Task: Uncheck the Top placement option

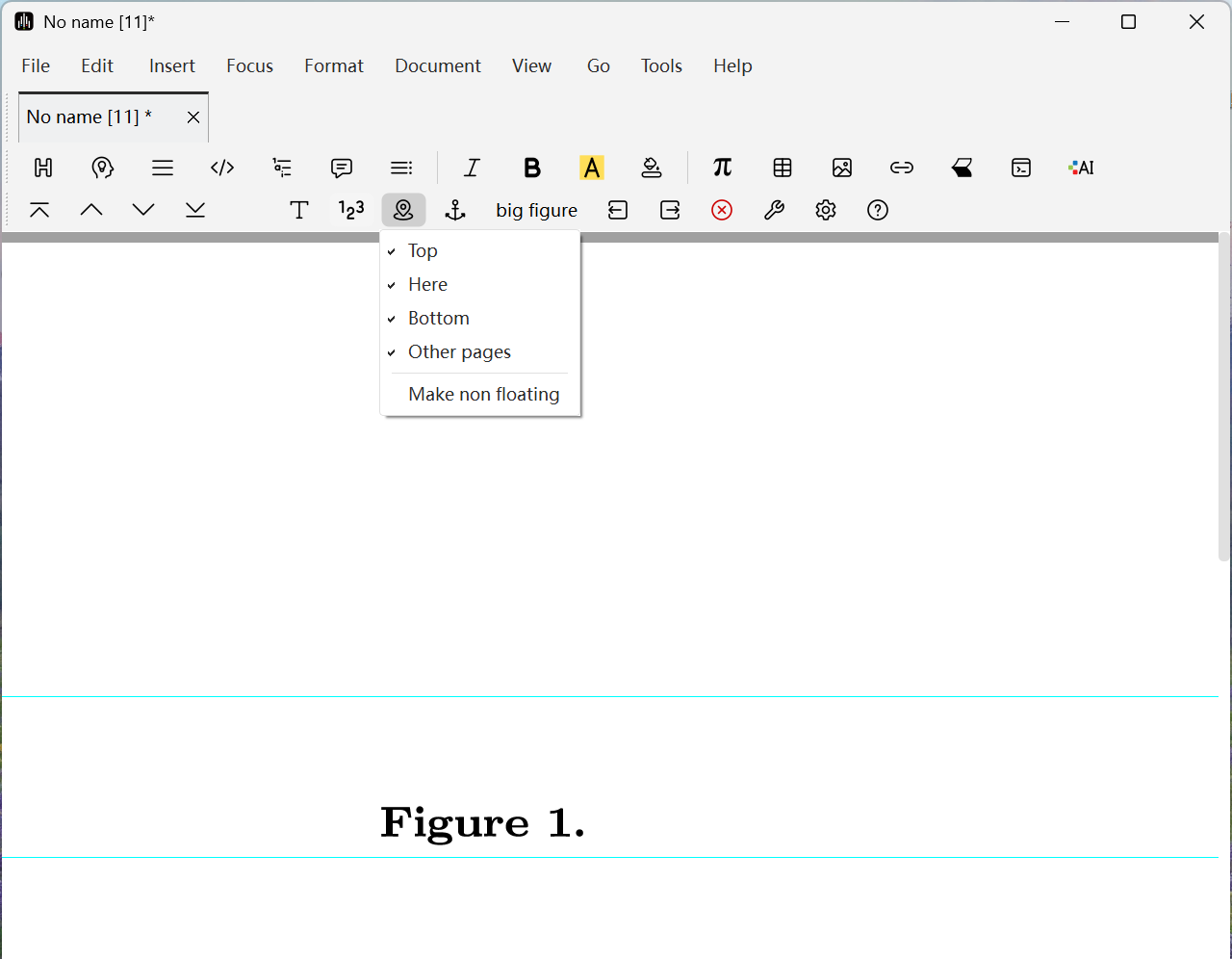Action: [x=423, y=250]
